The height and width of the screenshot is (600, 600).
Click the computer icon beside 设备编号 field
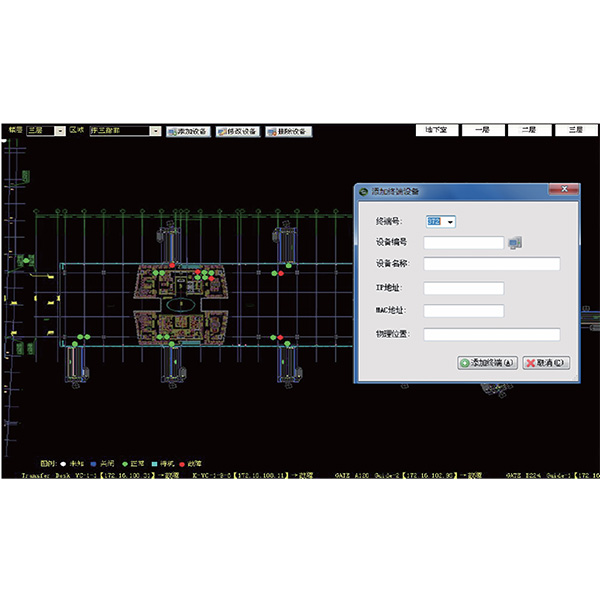[x=515, y=242]
